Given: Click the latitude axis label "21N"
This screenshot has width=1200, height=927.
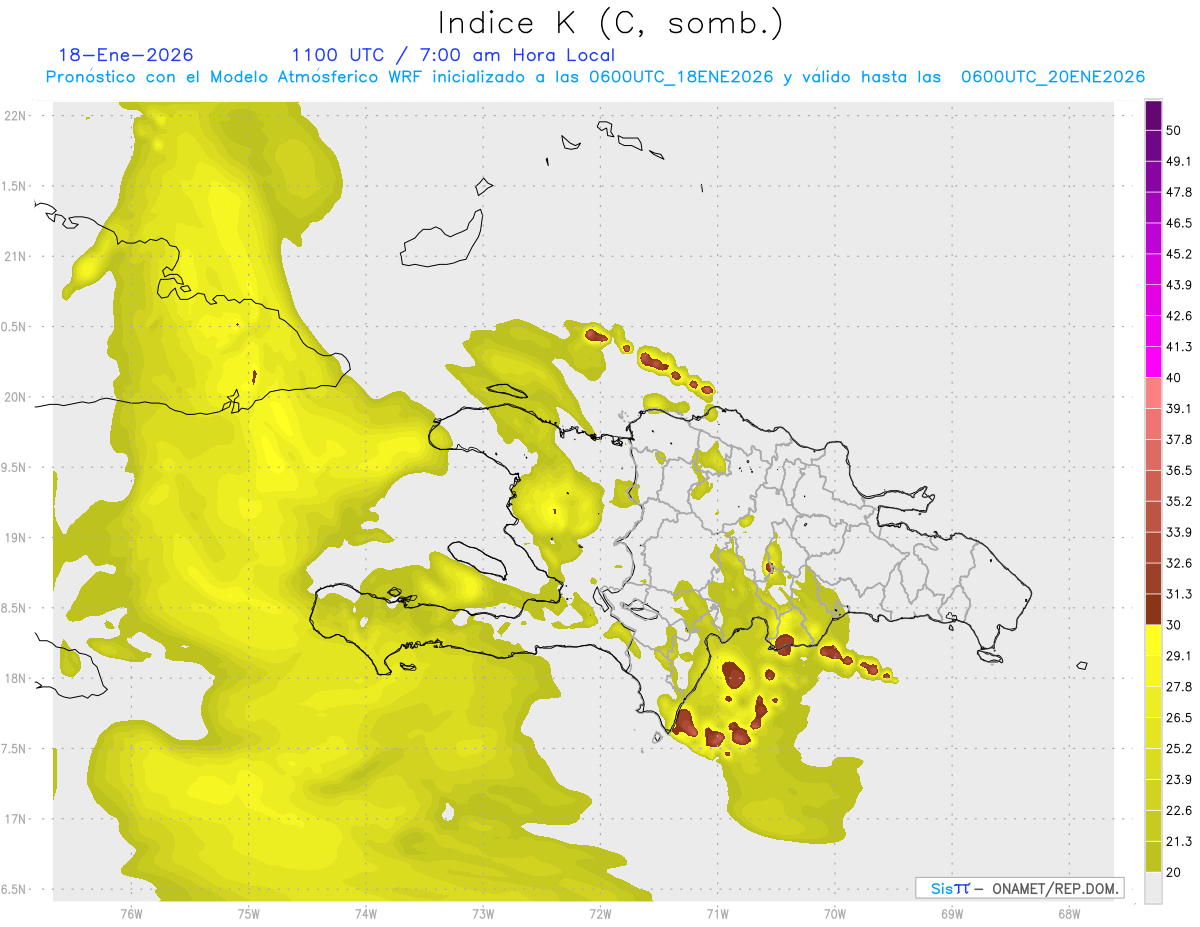Looking at the screenshot, I should click(x=16, y=257).
